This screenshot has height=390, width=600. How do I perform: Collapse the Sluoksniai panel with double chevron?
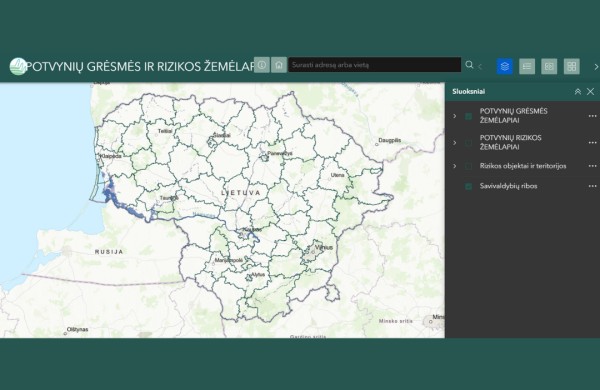[578, 91]
